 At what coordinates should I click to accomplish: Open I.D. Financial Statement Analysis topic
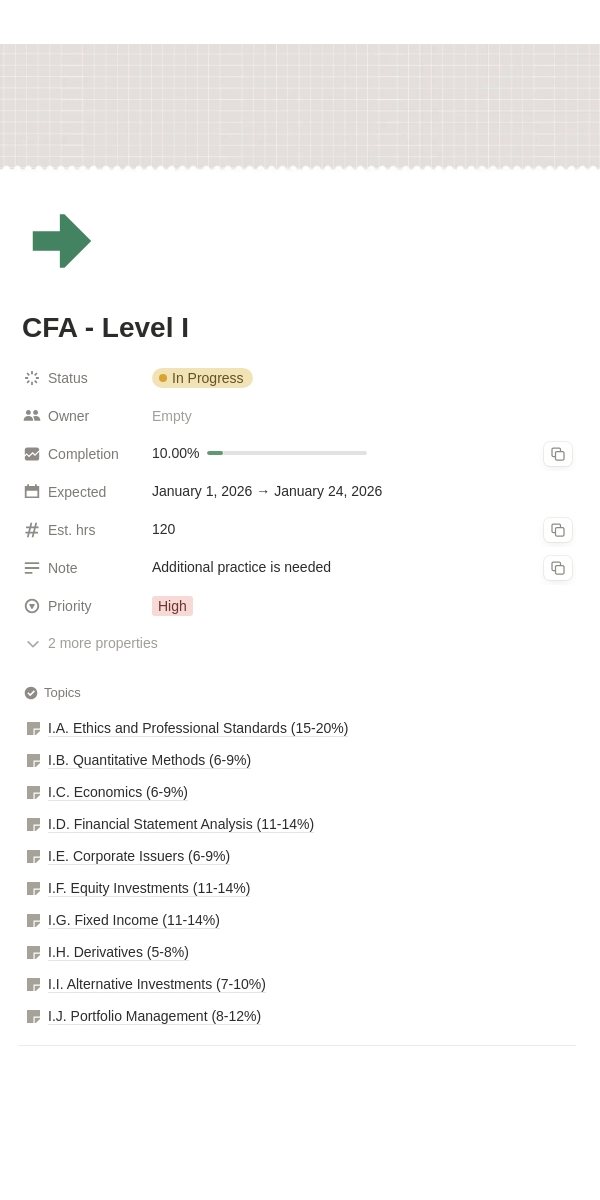click(x=181, y=824)
